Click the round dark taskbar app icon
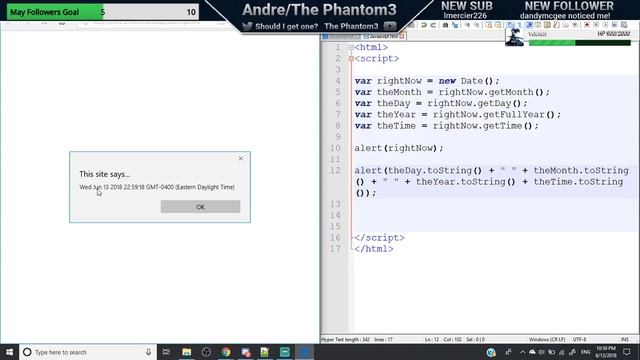This screenshot has height=360, width=640. tap(206, 352)
